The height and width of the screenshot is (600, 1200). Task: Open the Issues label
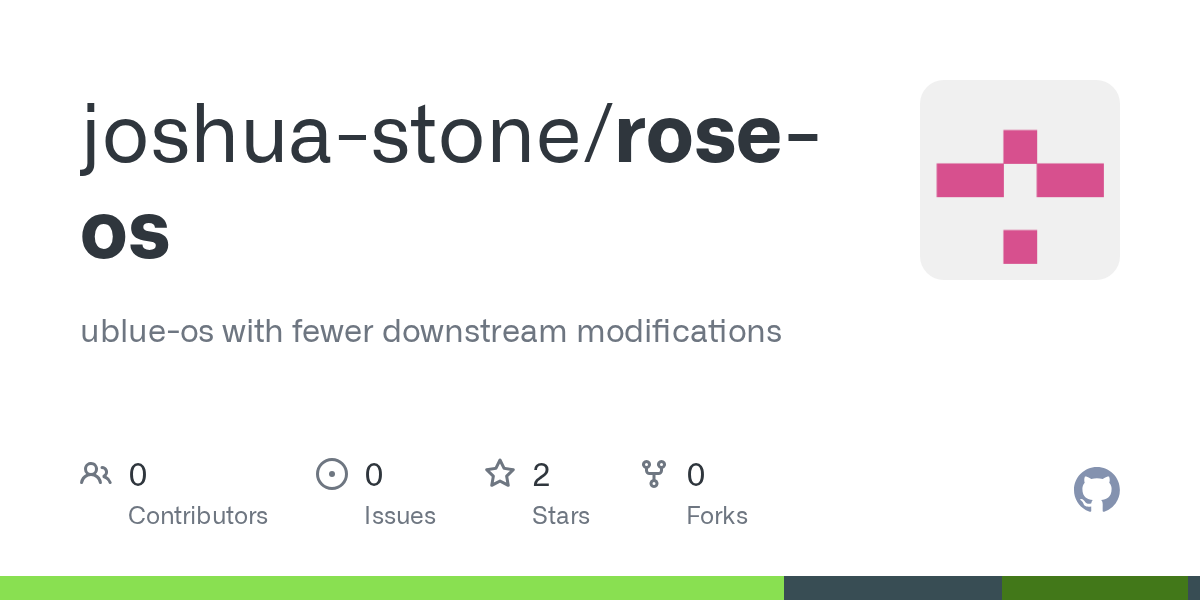tap(400, 516)
